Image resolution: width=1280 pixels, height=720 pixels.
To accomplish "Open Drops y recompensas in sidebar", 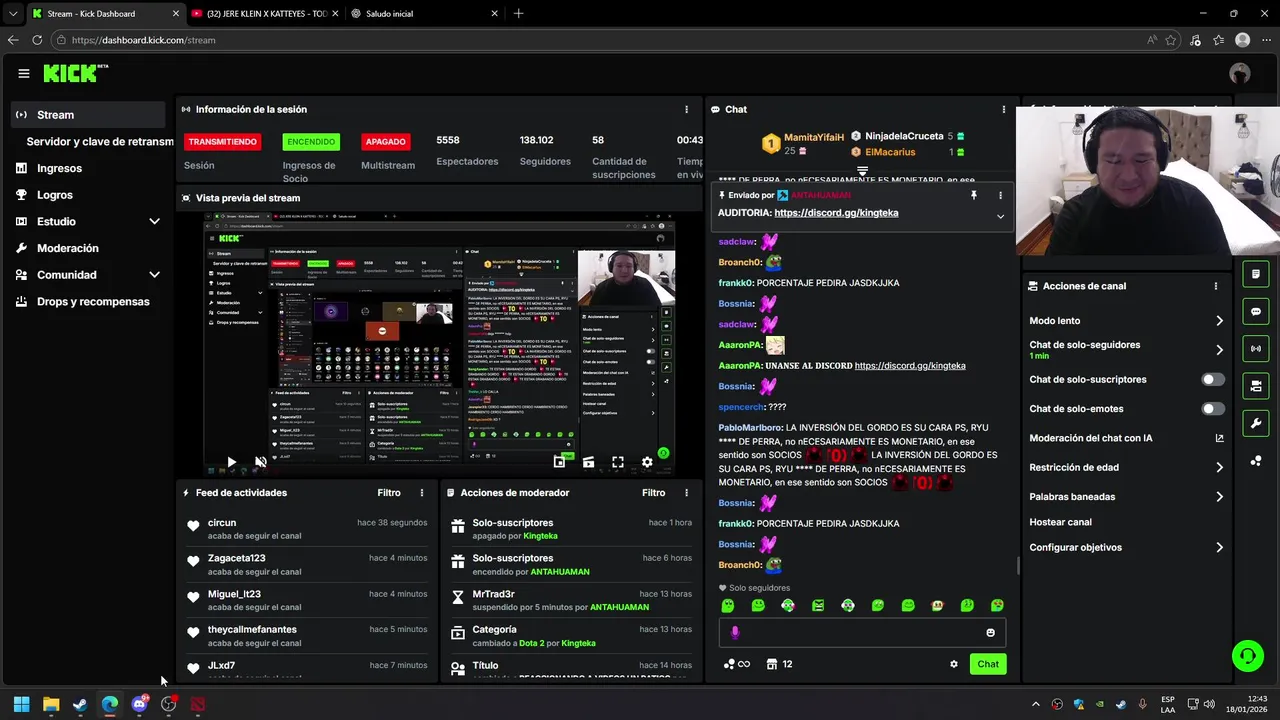I will [93, 301].
